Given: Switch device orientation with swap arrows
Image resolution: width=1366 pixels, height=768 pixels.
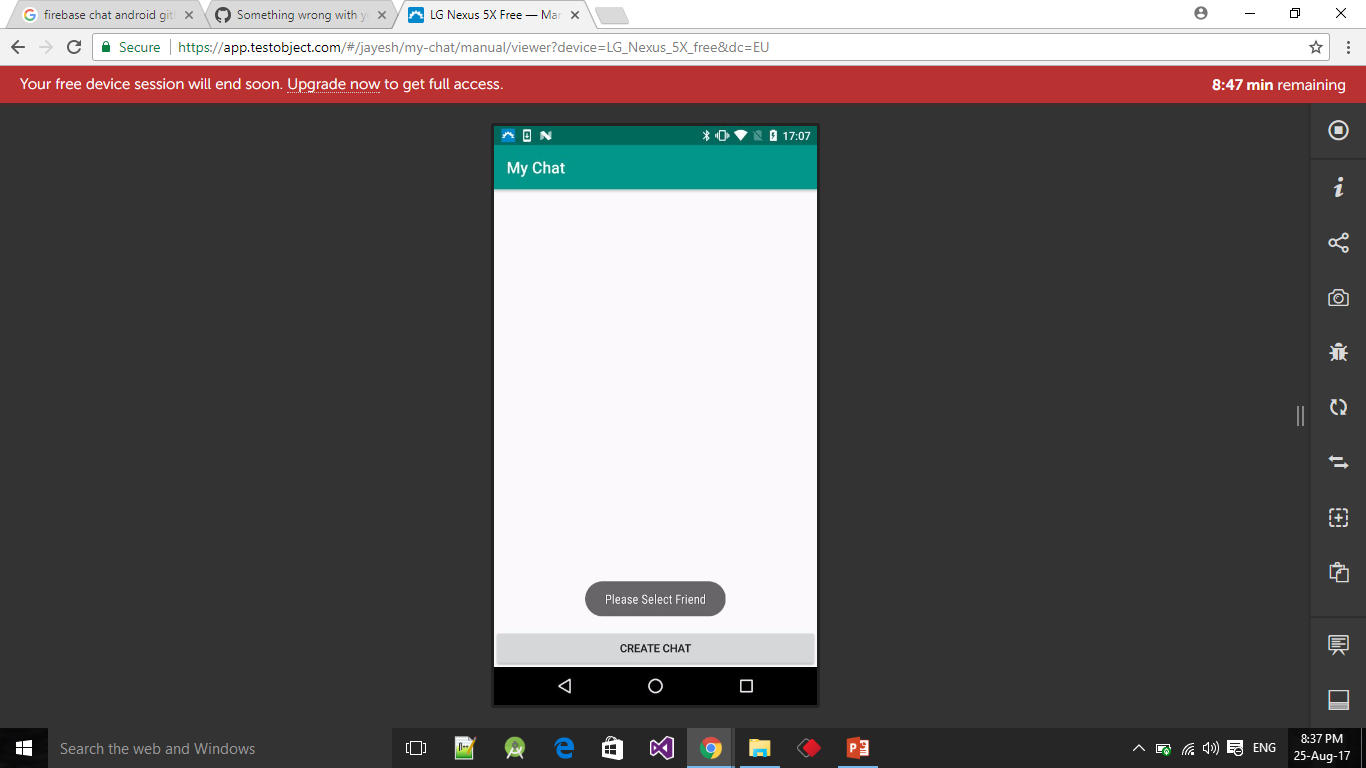Looking at the screenshot, I should pyautogui.click(x=1338, y=462).
